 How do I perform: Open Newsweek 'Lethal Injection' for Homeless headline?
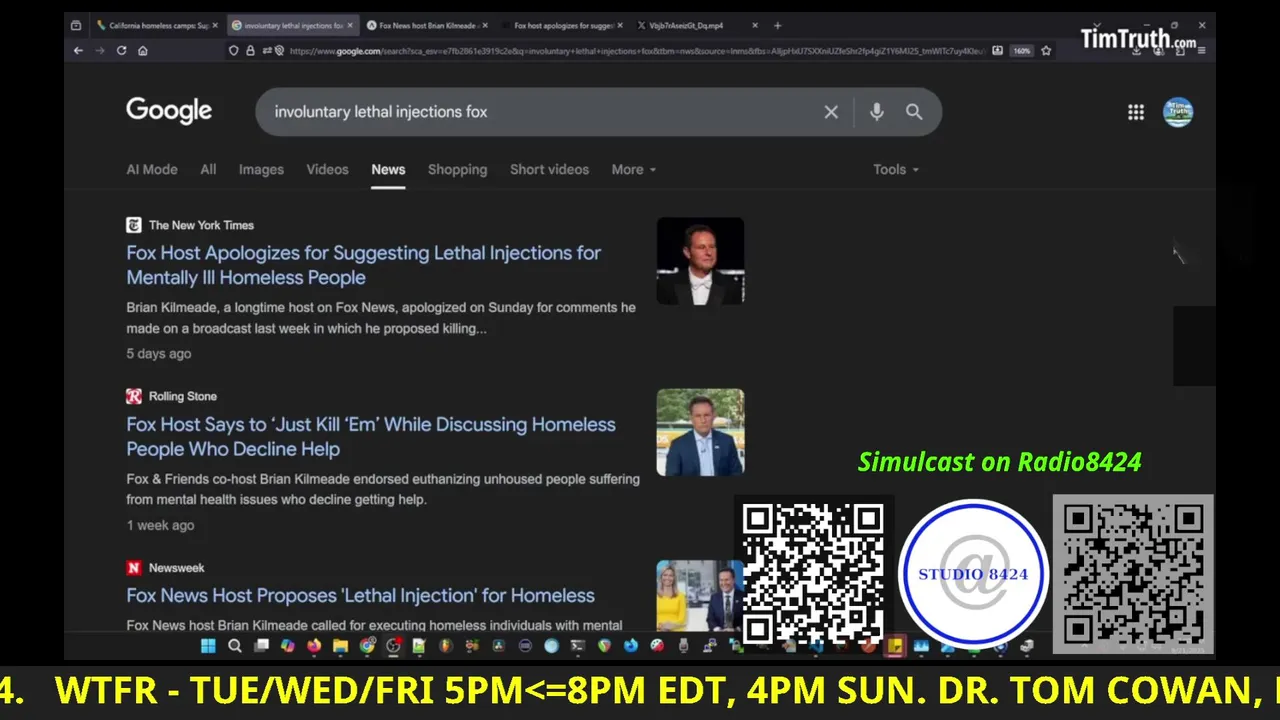tap(360, 595)
